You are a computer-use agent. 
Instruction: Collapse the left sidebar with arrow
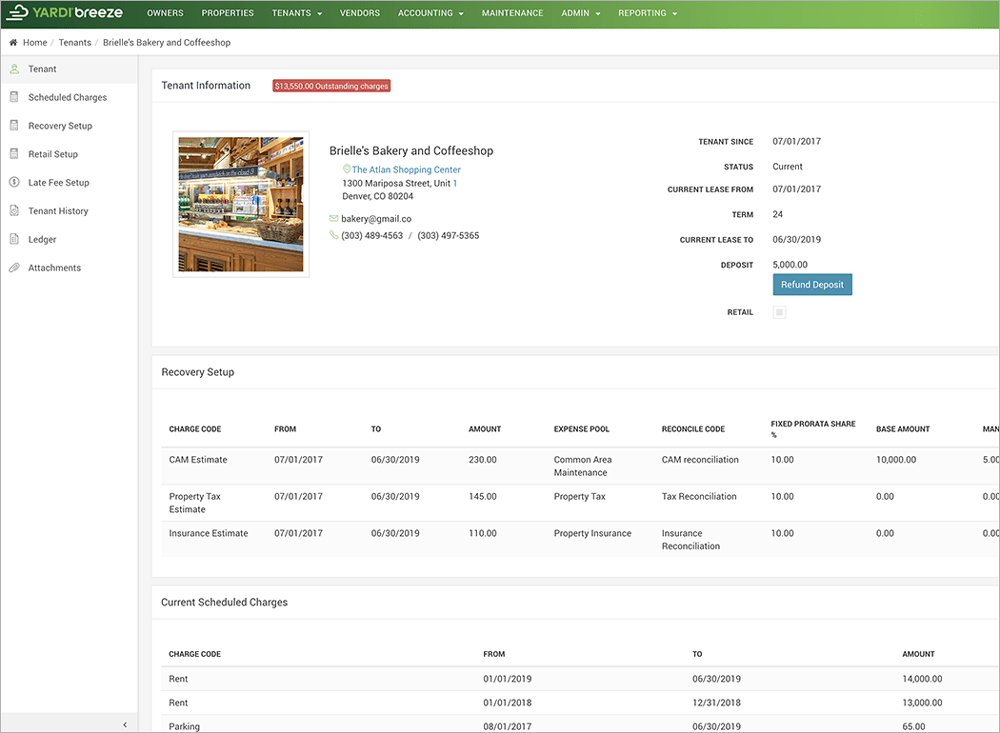[124, 724]
